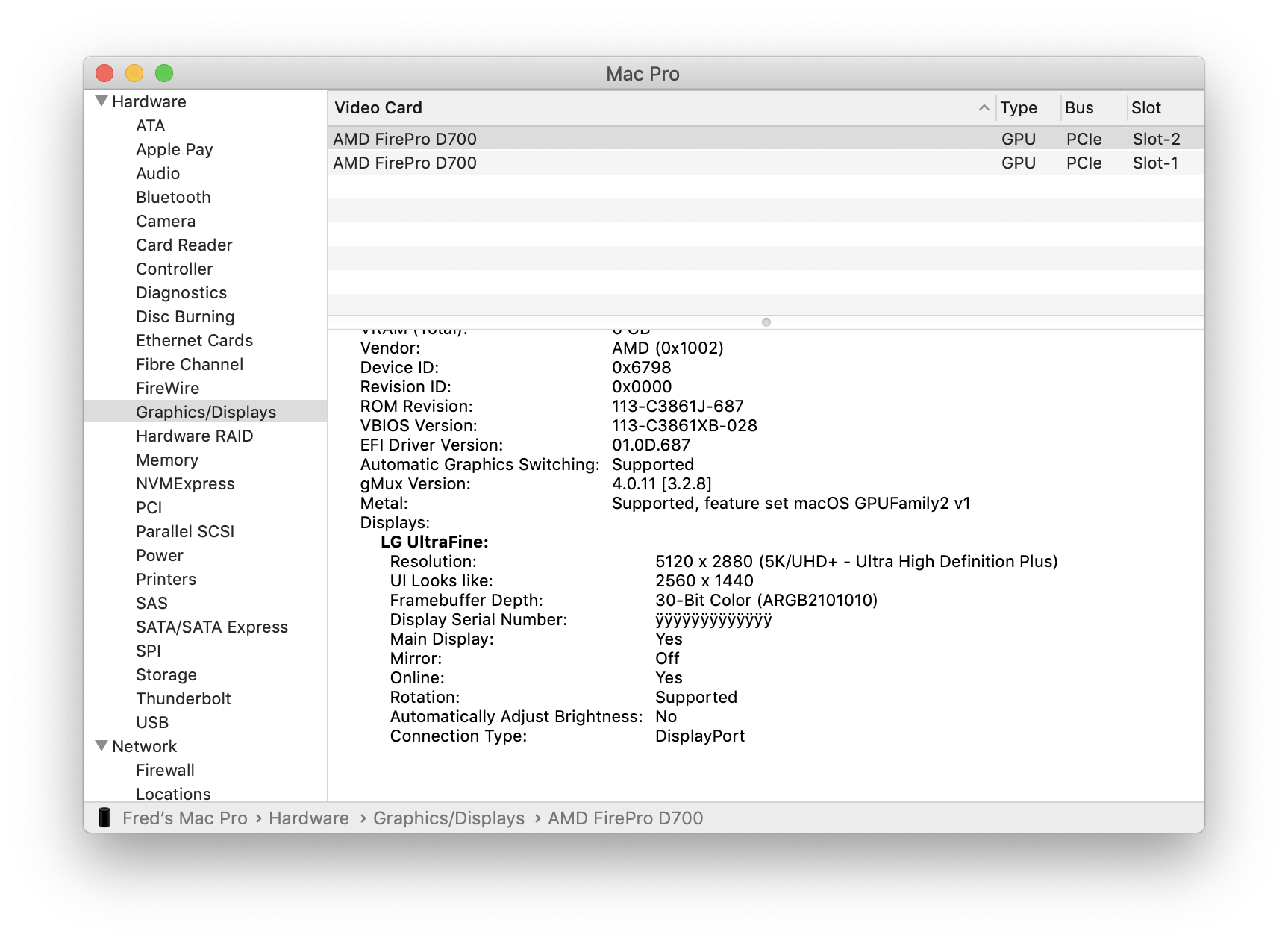Open Card Reader section
Screen dimensions: 1288x943
184,245
